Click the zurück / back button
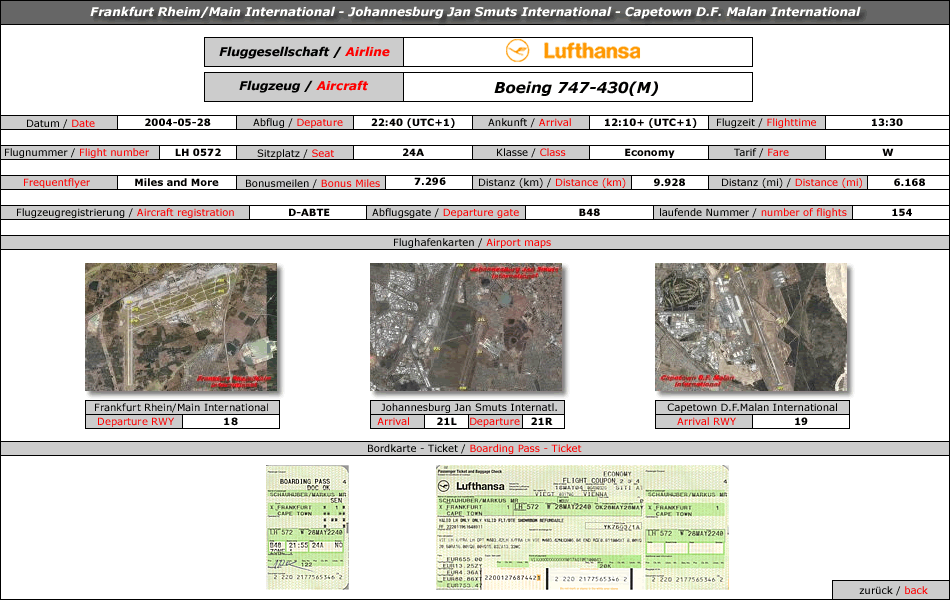 pos(892,590)
